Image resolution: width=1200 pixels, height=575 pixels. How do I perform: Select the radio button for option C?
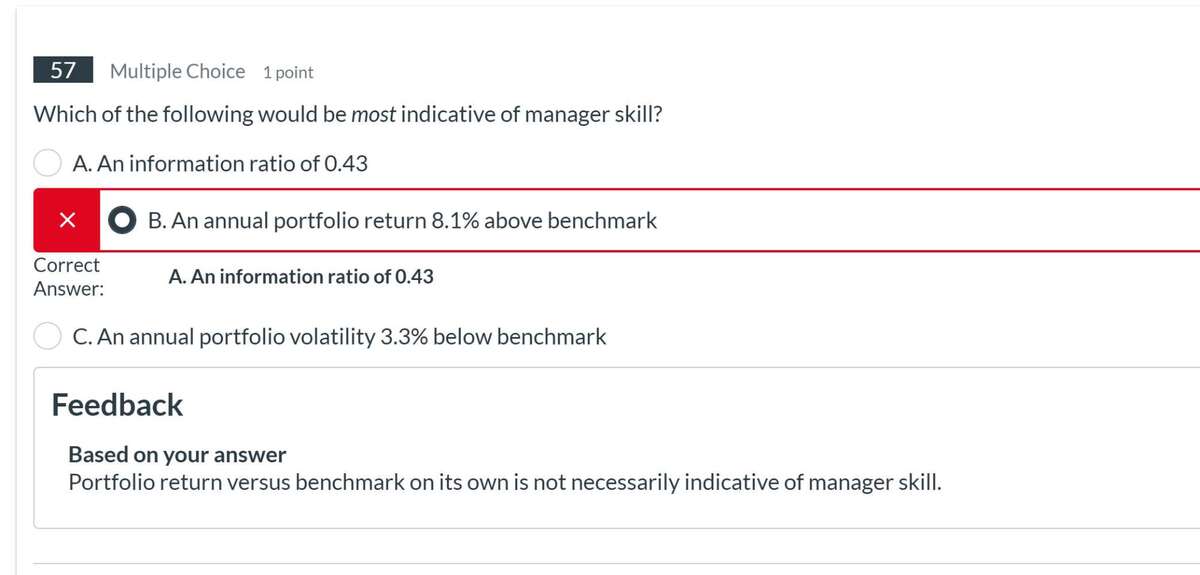click(48, 337)
